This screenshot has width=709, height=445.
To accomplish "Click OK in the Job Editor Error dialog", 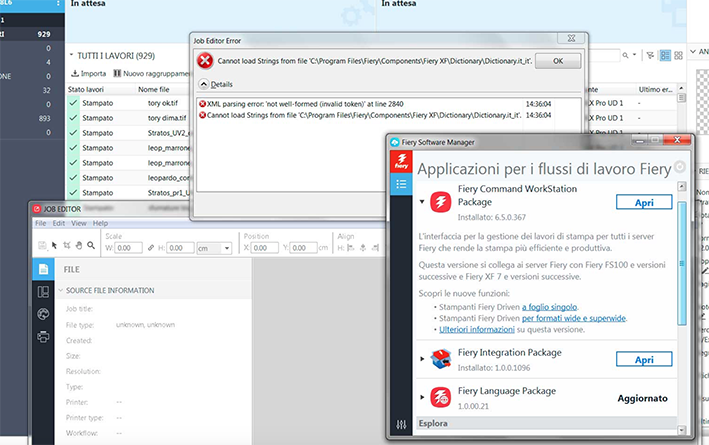I will [558, 61].
